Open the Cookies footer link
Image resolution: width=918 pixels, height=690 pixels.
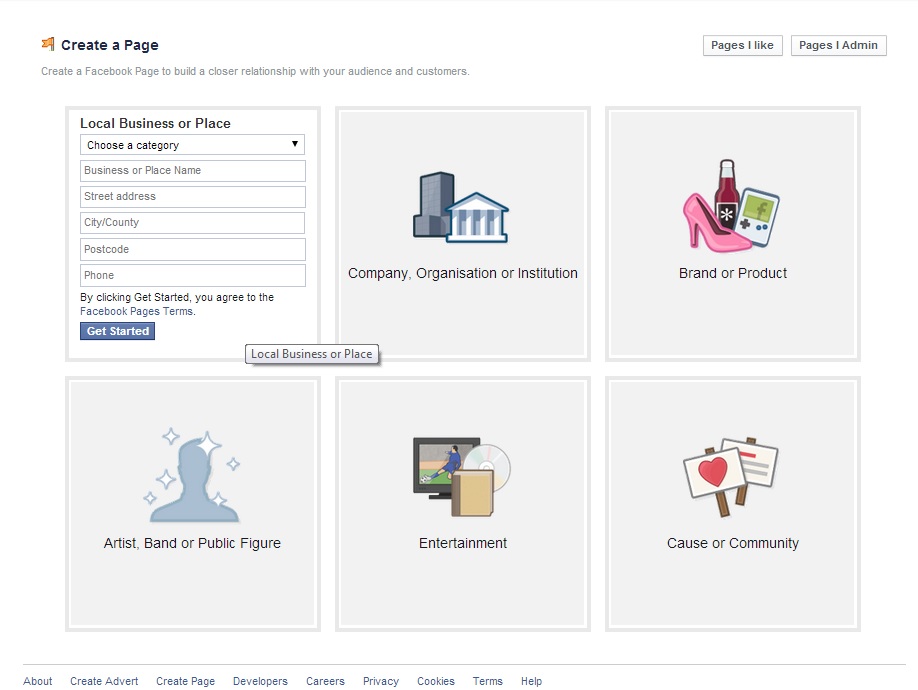point(436,681)
